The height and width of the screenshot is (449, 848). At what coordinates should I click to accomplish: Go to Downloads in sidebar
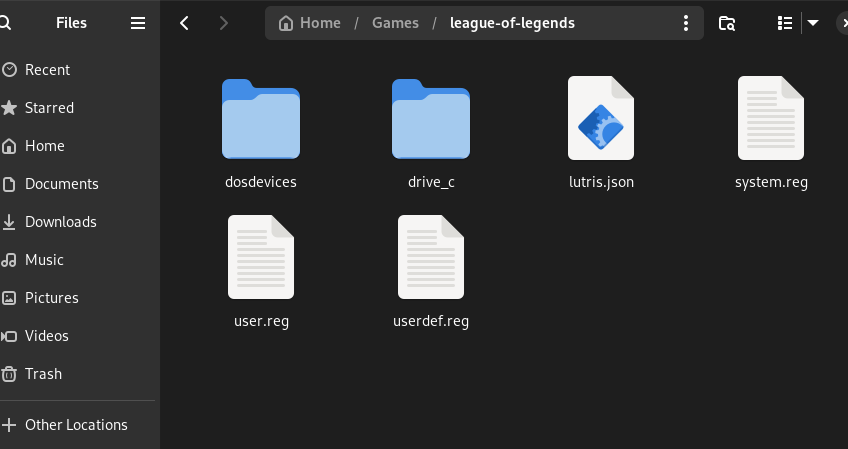(60, 222)
